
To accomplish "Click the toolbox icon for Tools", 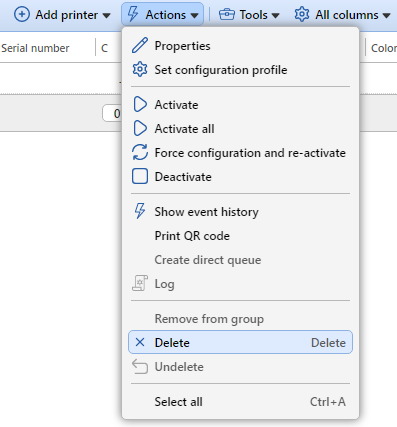I will tap(227, 15).
